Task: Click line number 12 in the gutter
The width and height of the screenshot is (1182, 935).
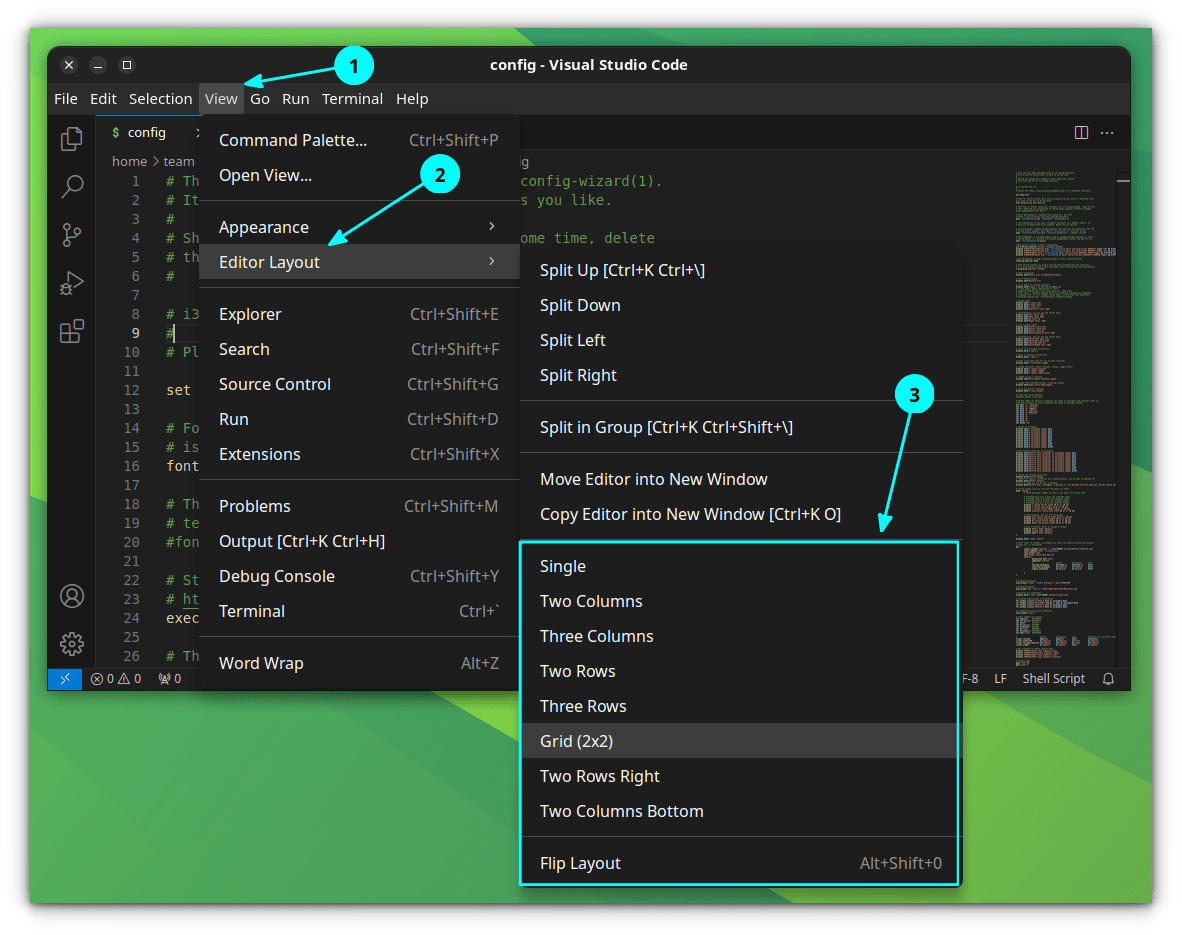Action: 132,390
